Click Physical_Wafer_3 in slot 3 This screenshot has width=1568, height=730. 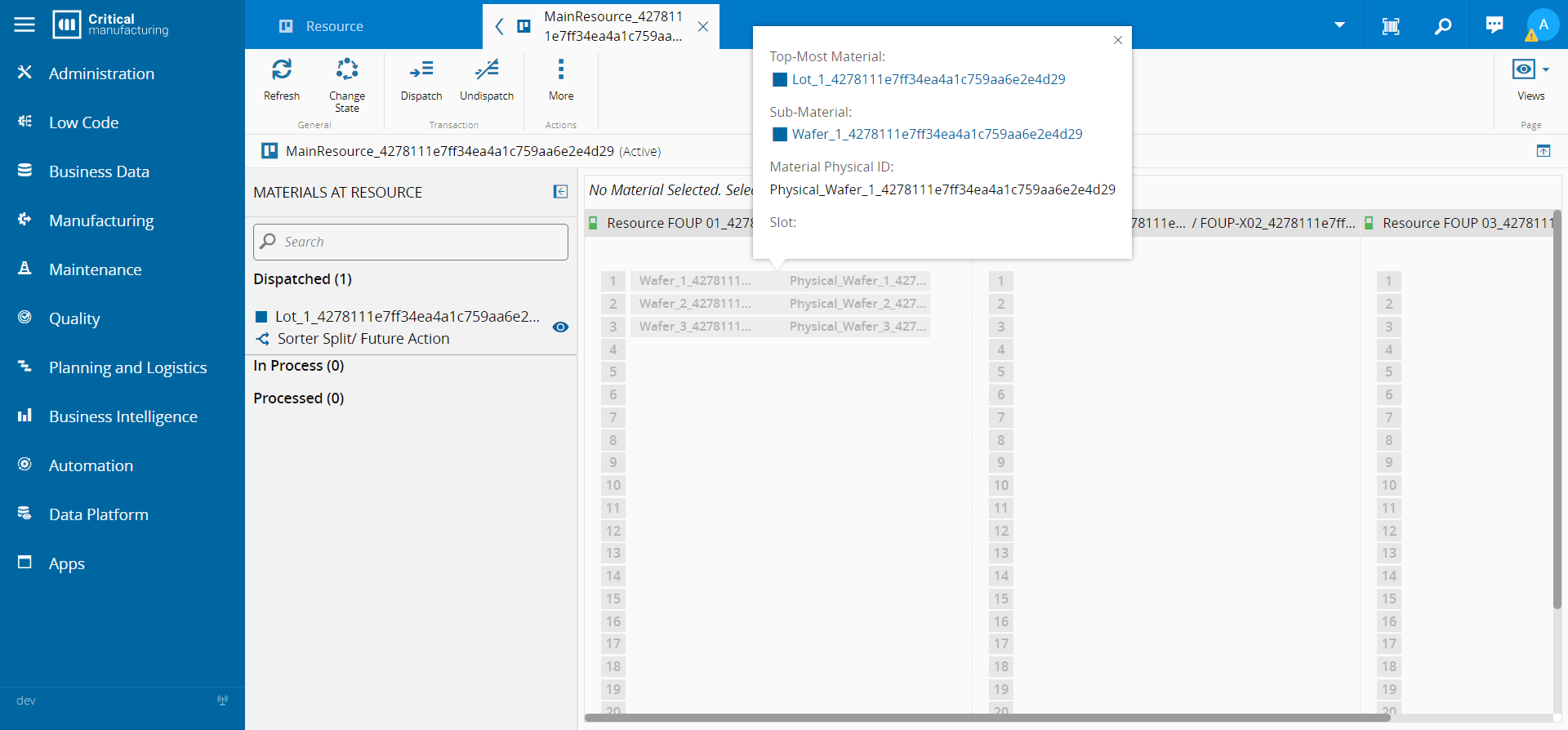click(x=858, y=327)
